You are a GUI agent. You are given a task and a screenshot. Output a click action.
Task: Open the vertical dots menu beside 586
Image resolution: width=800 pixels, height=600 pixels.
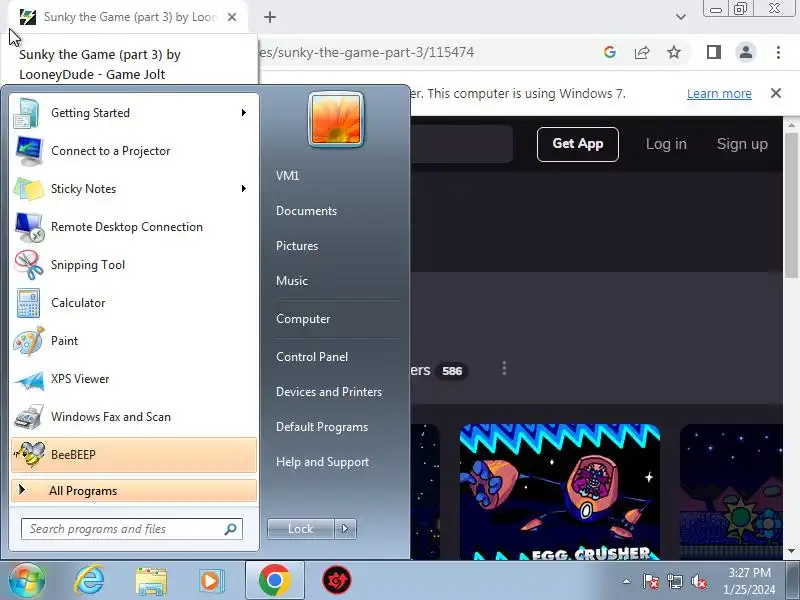pos(504,368)
